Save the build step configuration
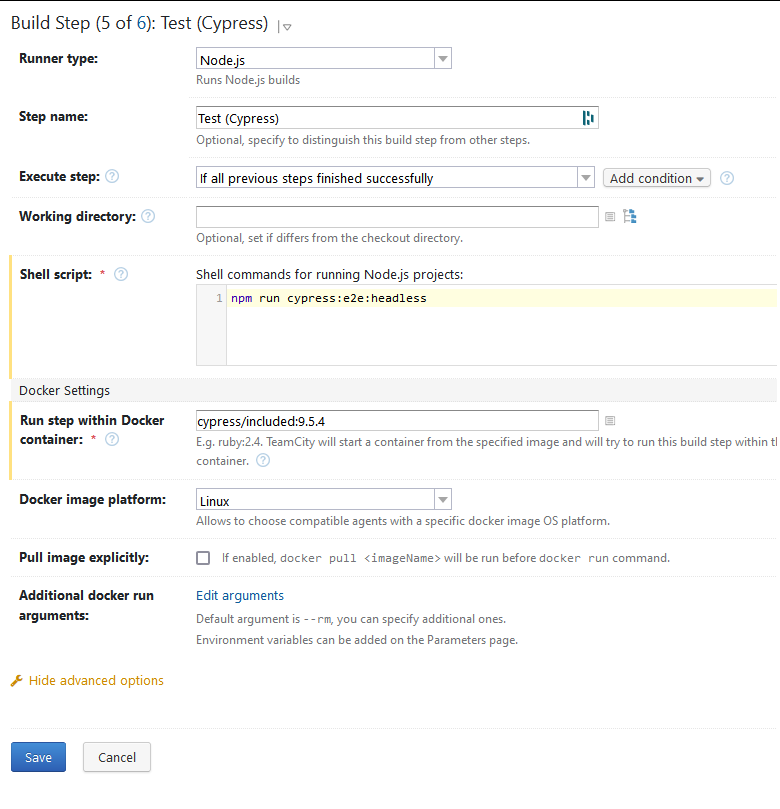780x809 pixels. click(38, 757)
